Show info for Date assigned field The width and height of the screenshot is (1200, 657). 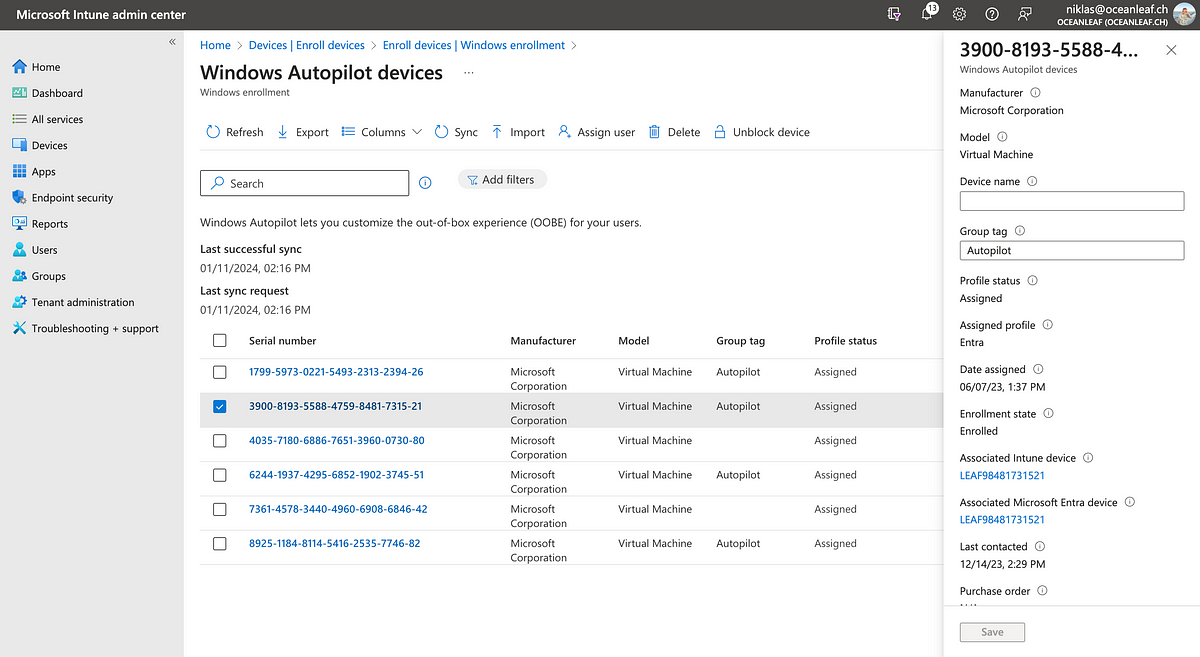pos(1038,369)
